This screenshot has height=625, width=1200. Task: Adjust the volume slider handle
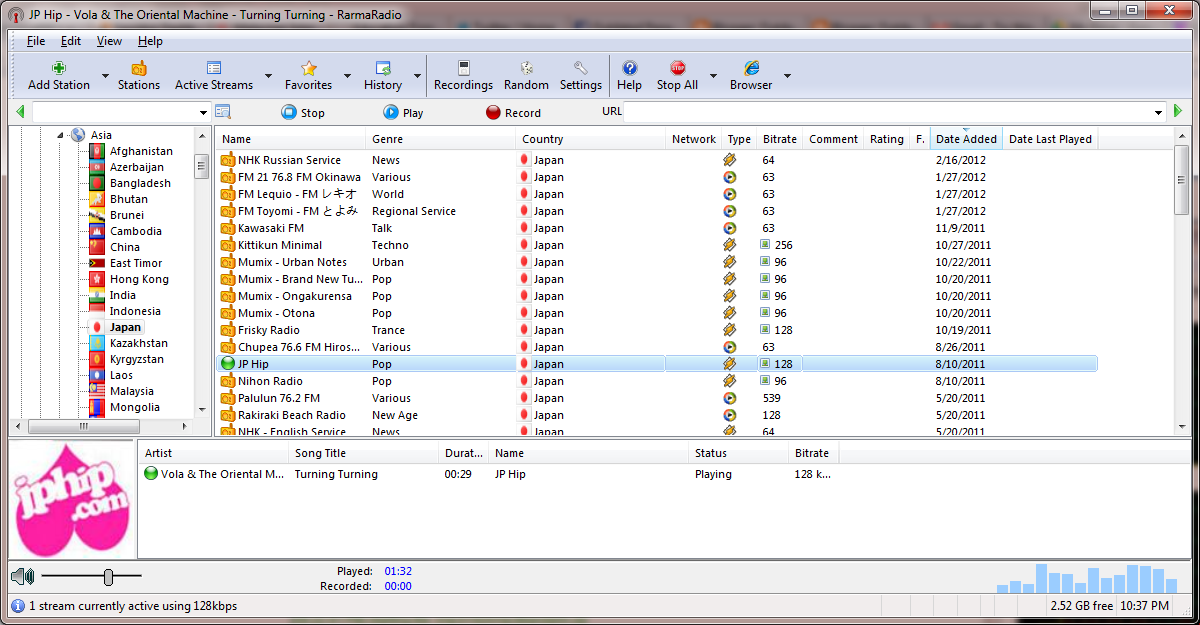(x=108, y=577)
